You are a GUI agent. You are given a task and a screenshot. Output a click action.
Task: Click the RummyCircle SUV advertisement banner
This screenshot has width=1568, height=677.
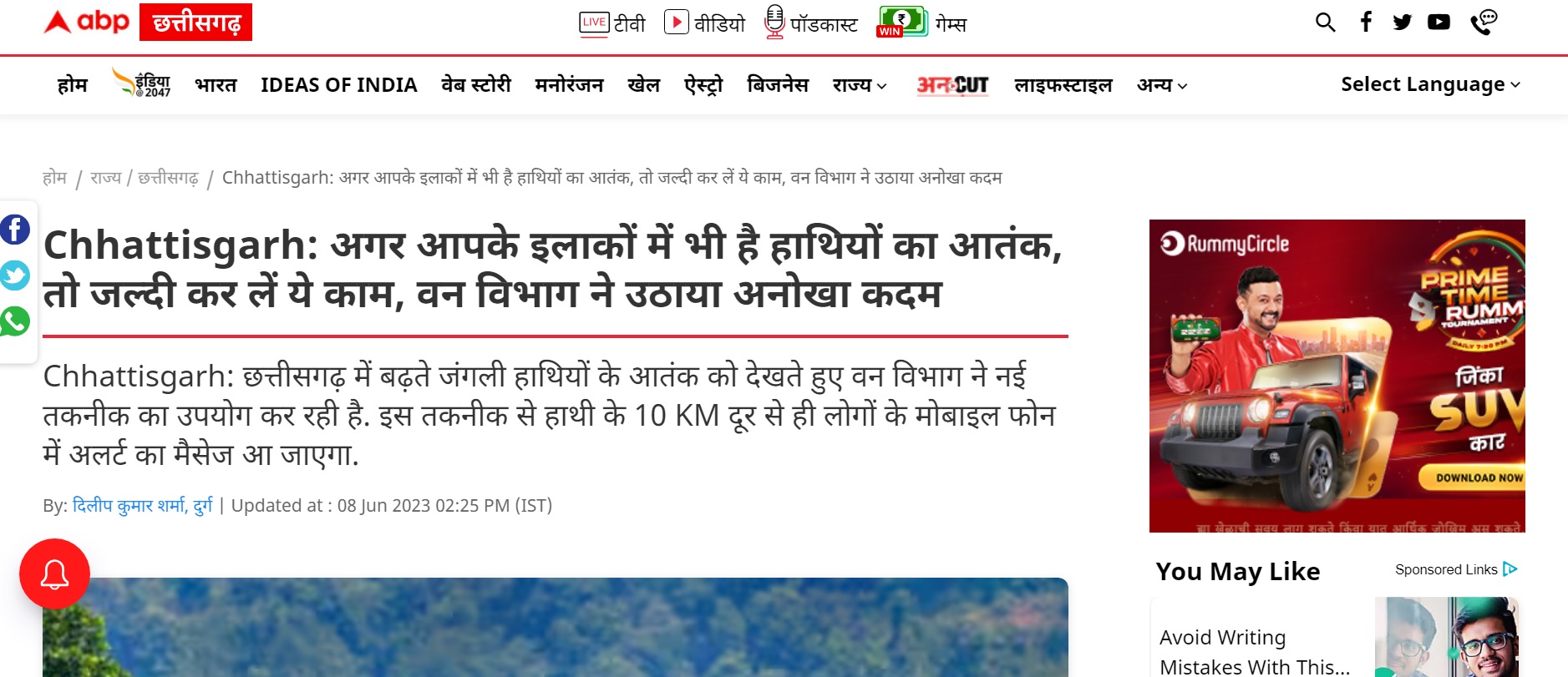coord(1337,376)
